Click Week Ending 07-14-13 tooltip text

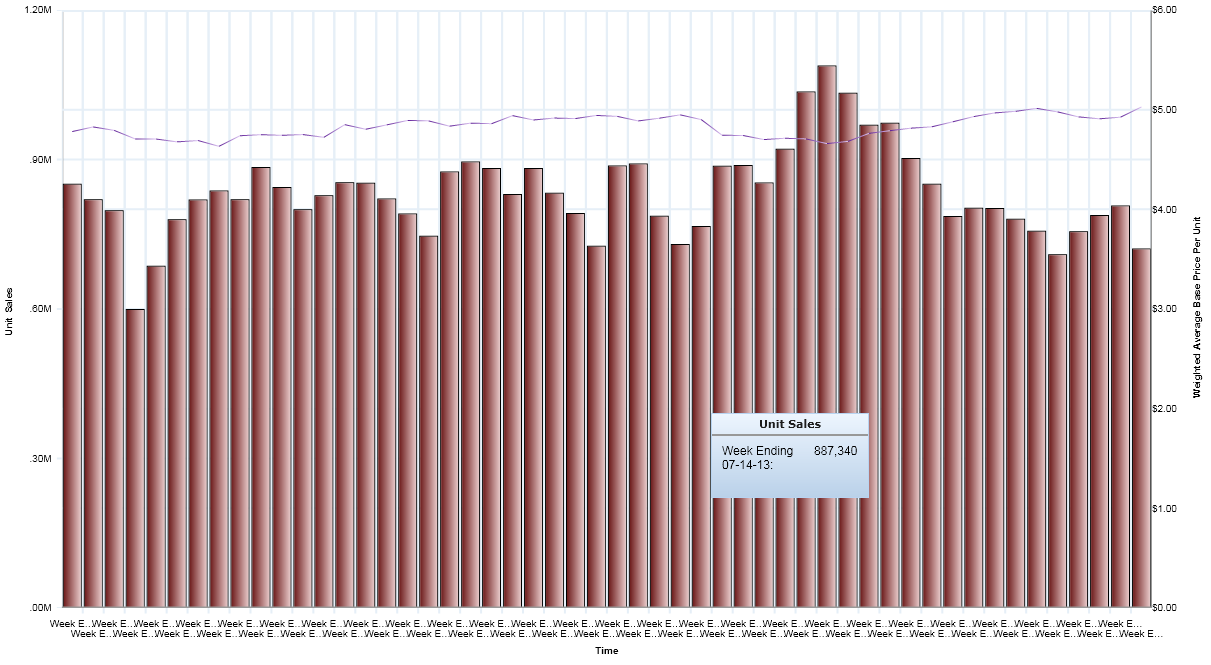pyautogui.click(x=757, y=458)
